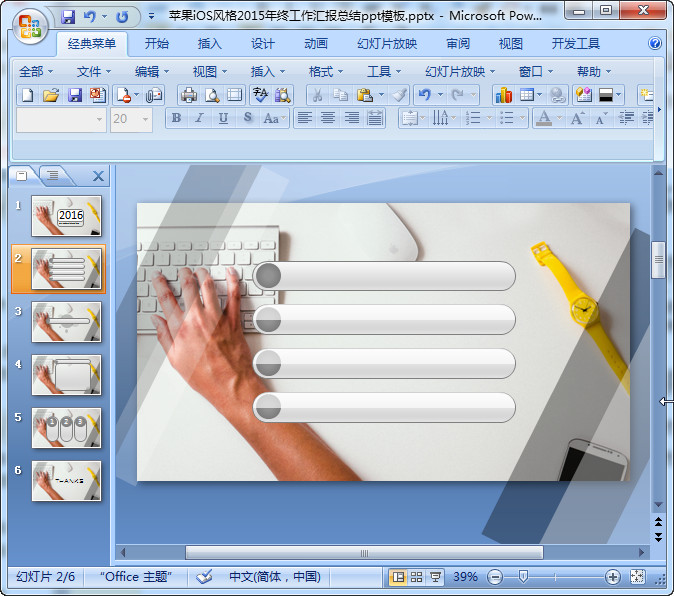The image size is (674, 596).
Task: Open print preview magnifier icon
Action: tap(211, 95)
